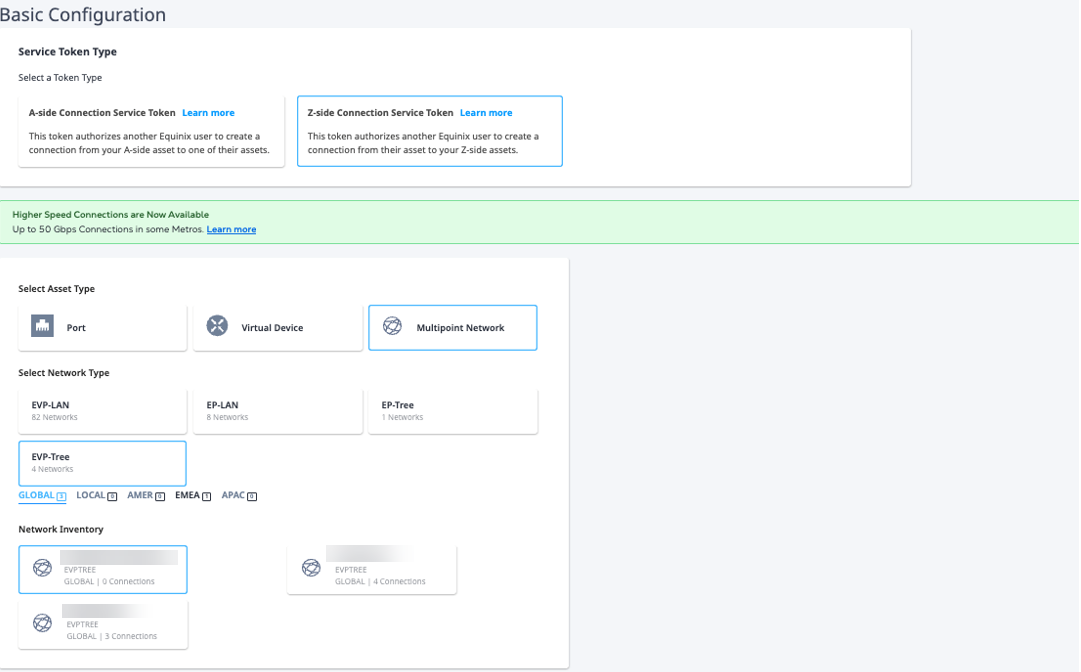1081x672 pixels.
Task: Select the EP-LAN network type
Action: pos(278,411)
